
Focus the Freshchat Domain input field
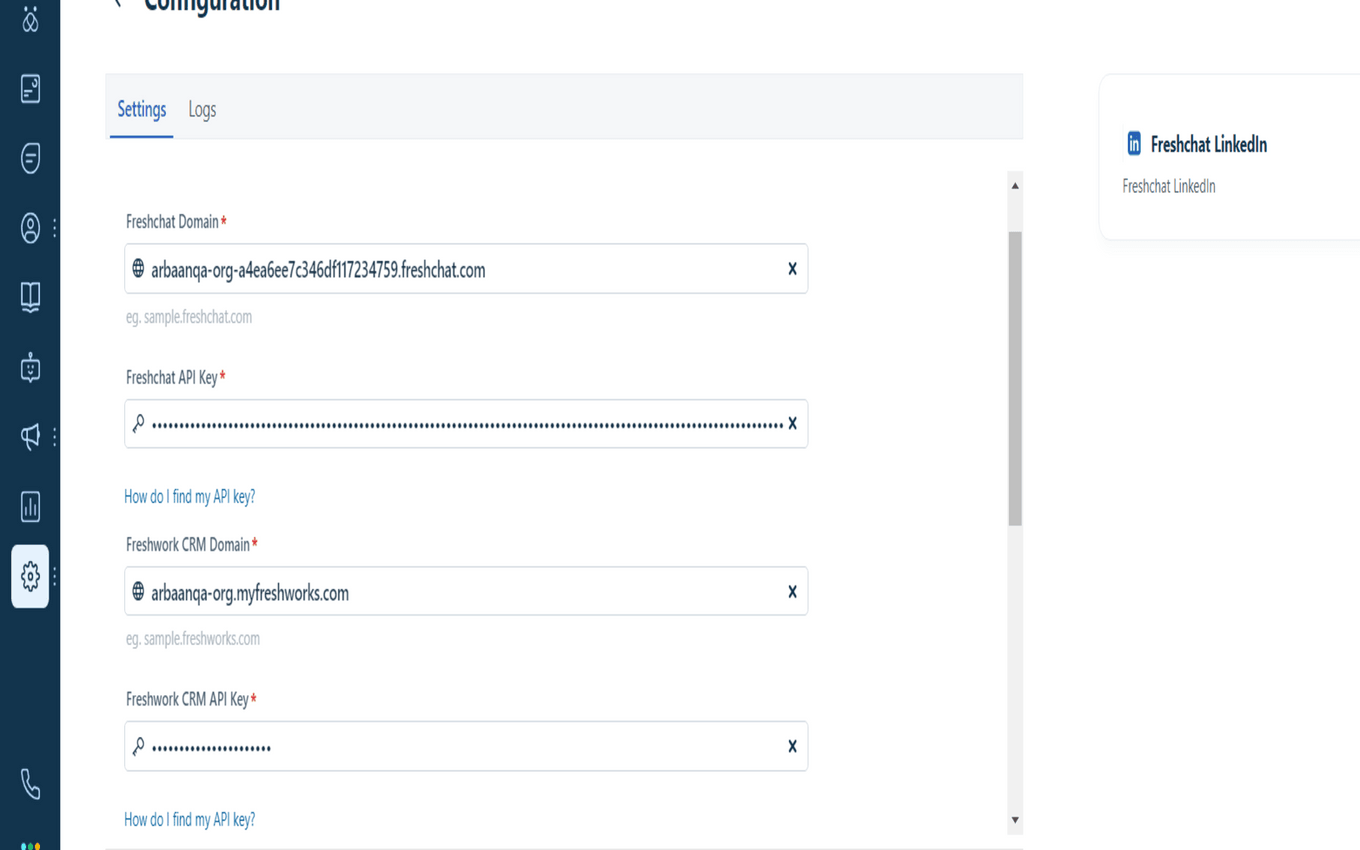tap(466, 268)
